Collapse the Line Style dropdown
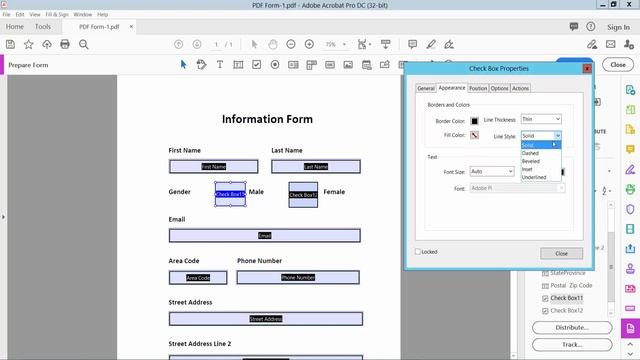This screenshot has height=360, width=640. click(558, 136)
